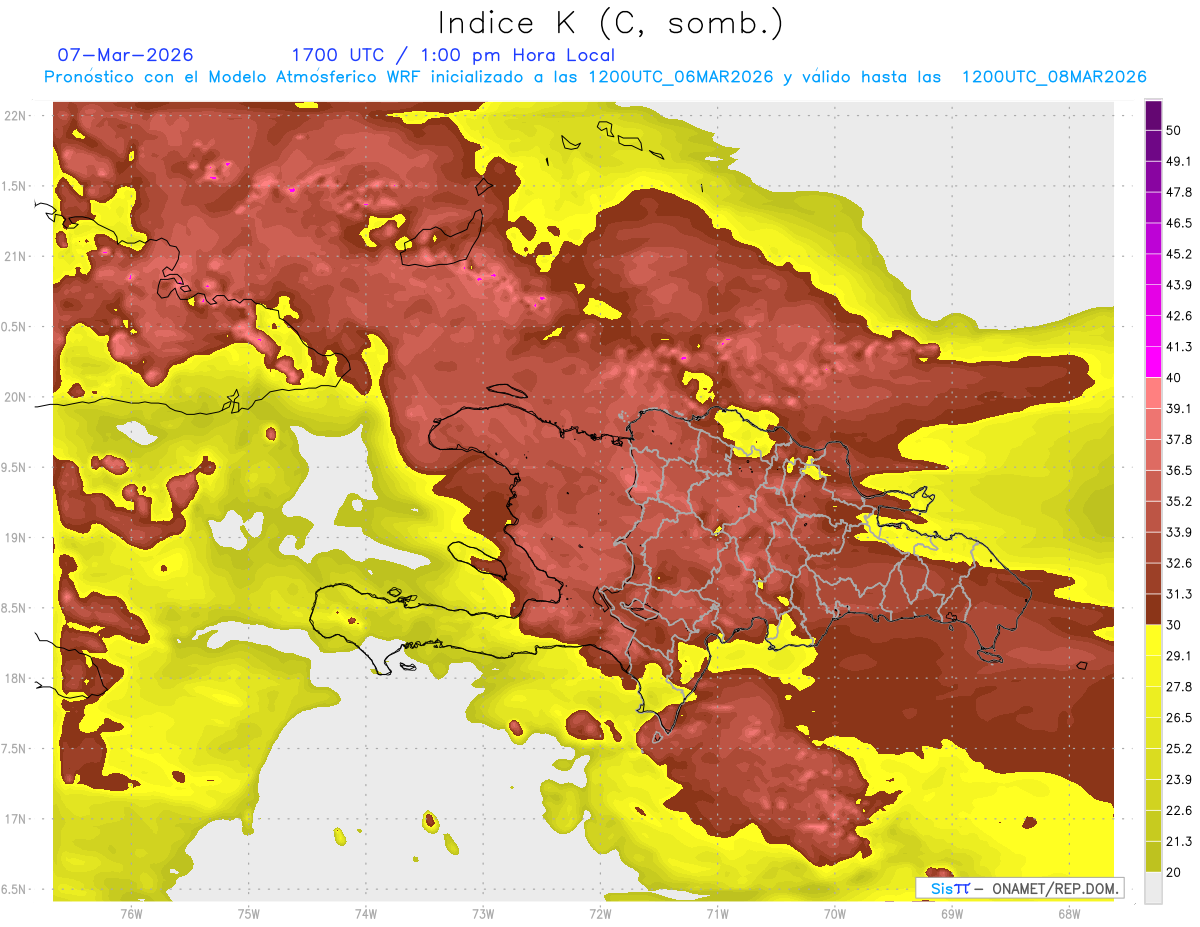Click the bright yellow swatch between 29.1 and 30
This screenshot has width=1200, height=927.
click(1153, 640)
